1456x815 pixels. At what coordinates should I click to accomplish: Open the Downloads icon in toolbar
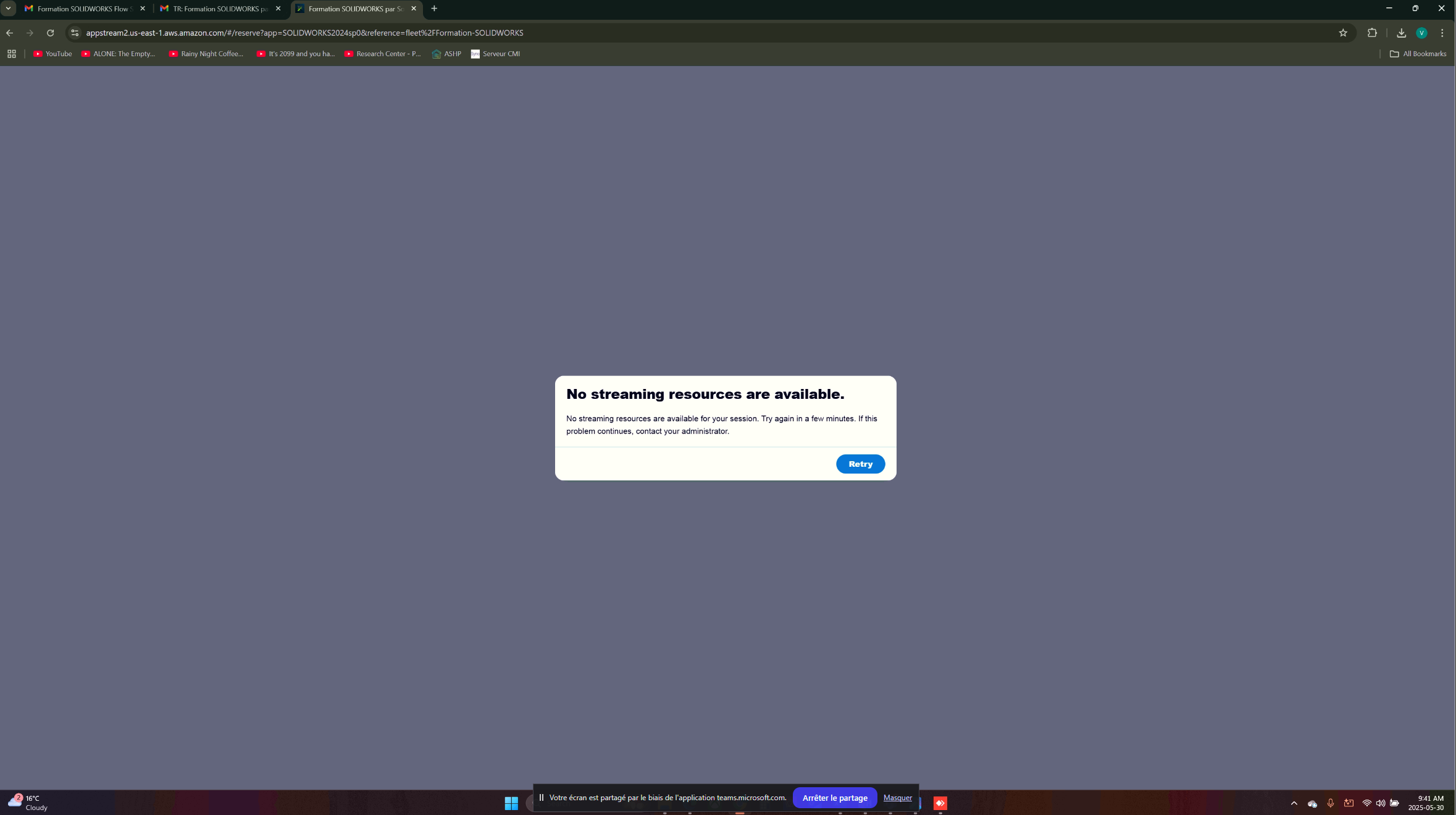1401,33
